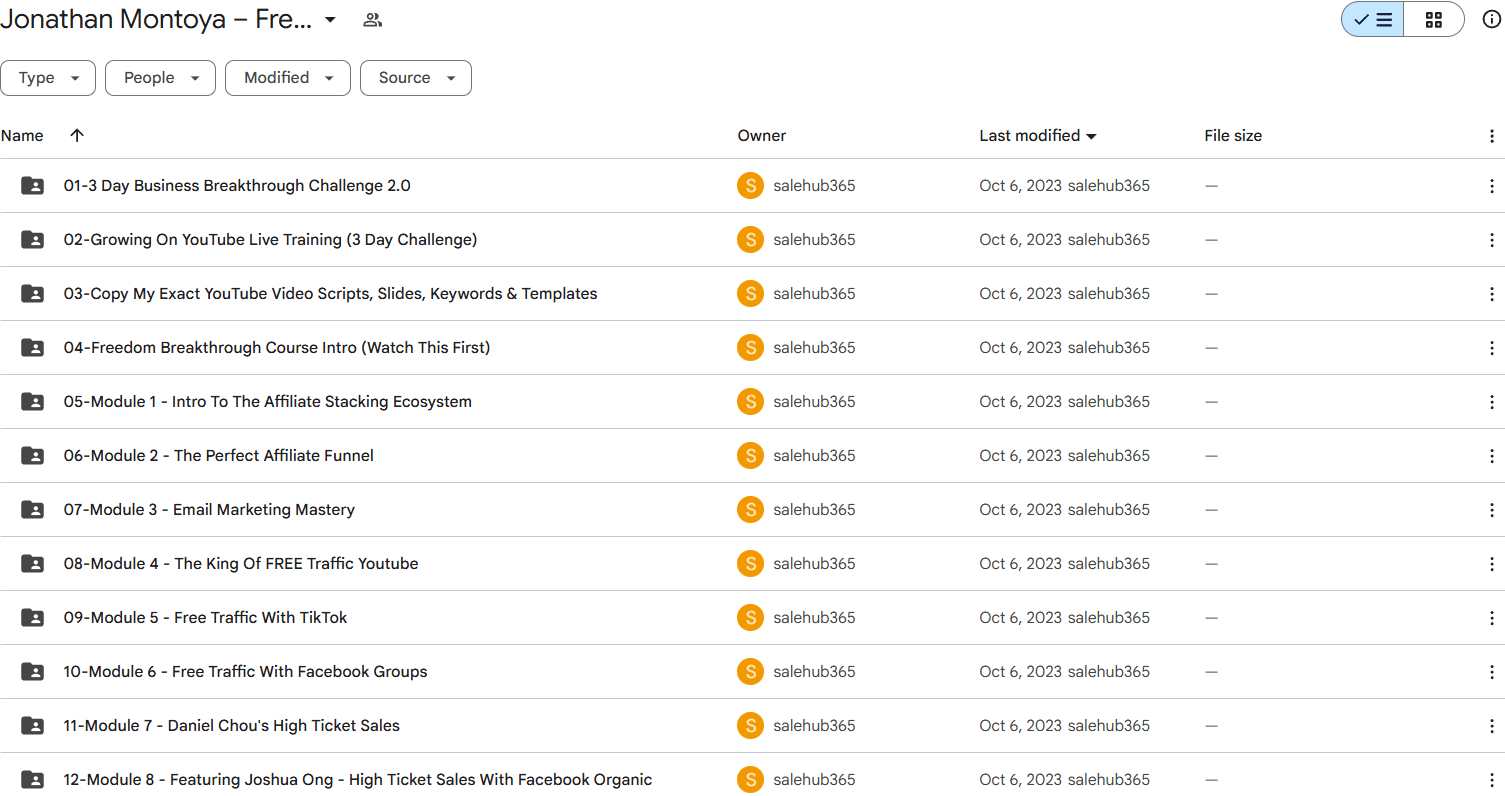Viewport: 1505px width, 796px height.
Task: Click the shared folder icon for 10-Module 6
Action: click(x=33, y=672)
